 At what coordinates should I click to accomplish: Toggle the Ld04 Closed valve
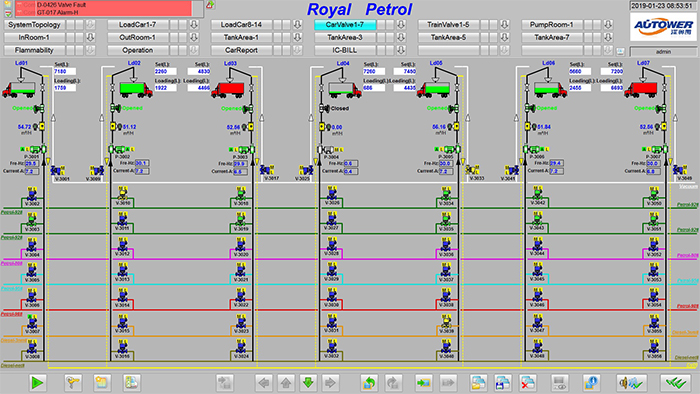[325, 108]
